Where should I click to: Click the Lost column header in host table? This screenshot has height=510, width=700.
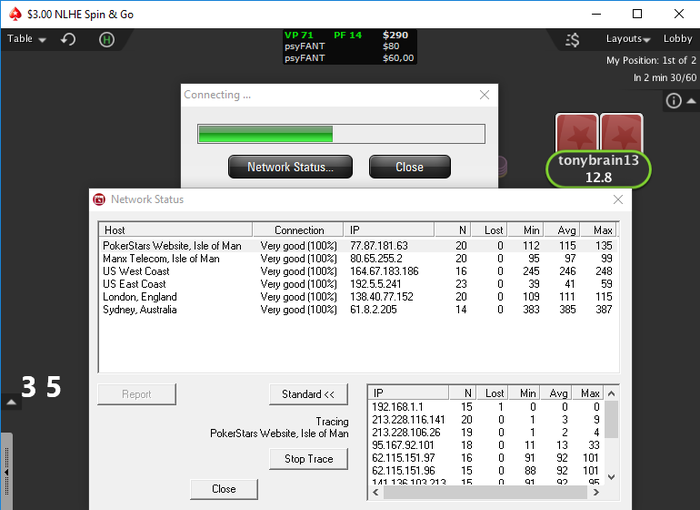pyautogui.click(x=489, y=230)
